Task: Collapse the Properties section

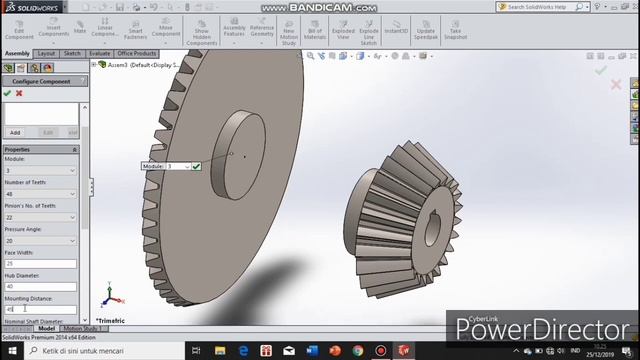Action: [74, 150]
